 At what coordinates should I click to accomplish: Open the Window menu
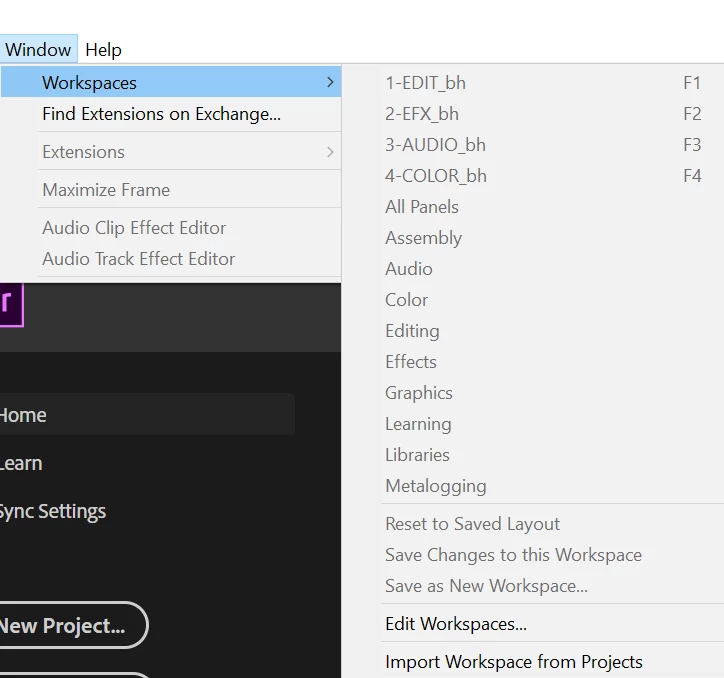point(38,49)
